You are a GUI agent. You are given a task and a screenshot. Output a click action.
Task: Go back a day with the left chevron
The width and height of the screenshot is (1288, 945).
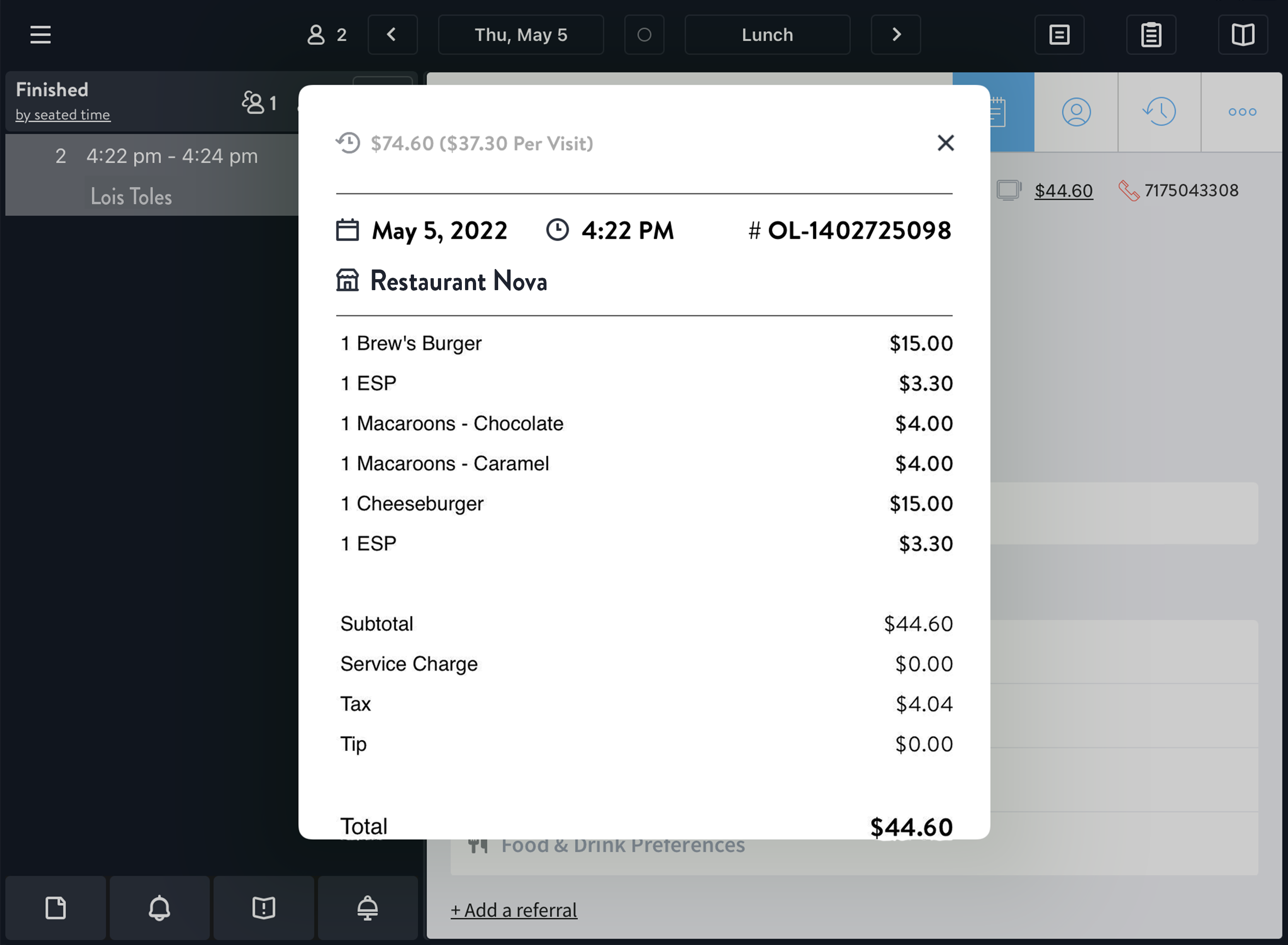(x=392, y=35)
